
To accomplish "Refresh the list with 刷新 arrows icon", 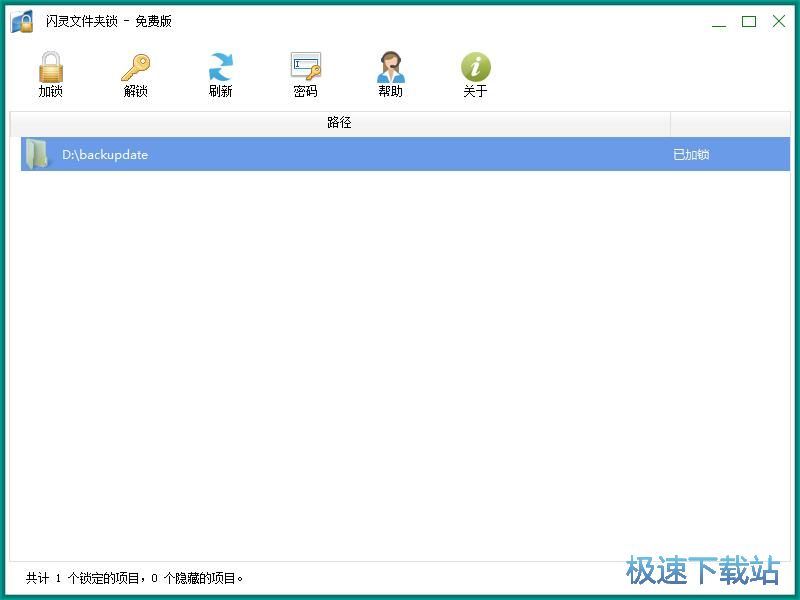I will tap(220, 67).
